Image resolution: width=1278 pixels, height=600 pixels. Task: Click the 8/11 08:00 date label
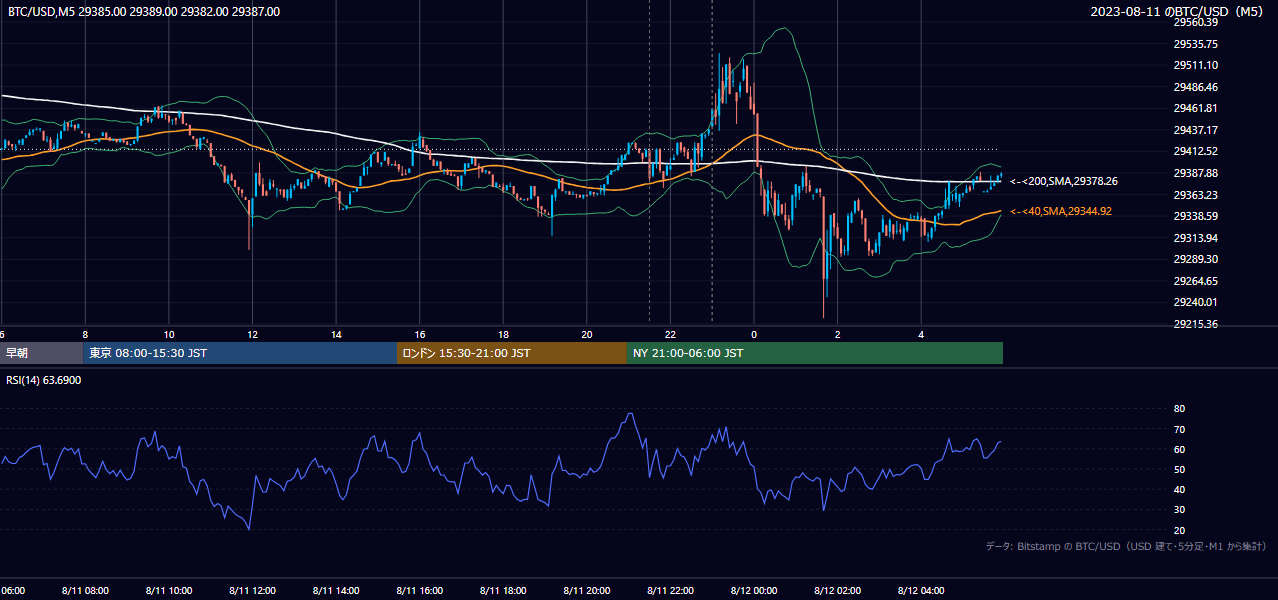coord(85,591)
